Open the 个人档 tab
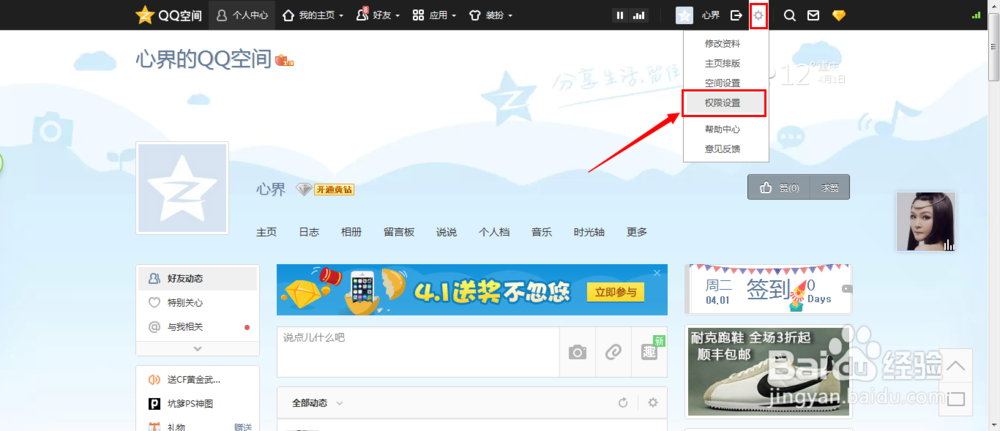This screenshot has height=431, width=1000. click(494, 232)
